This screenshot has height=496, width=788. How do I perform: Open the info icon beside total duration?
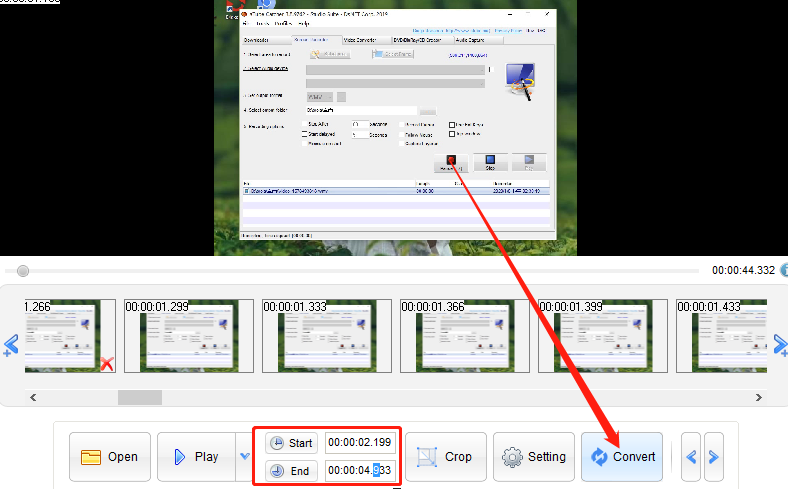pyautogui.click(x=784, y=270)
